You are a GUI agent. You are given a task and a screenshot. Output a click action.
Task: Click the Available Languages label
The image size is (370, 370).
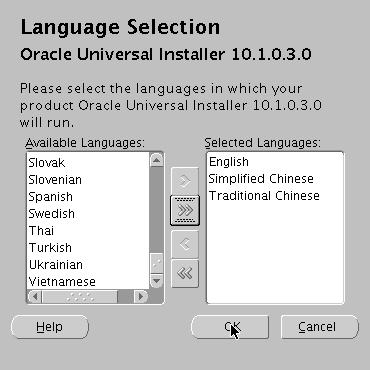pos(85,143)
